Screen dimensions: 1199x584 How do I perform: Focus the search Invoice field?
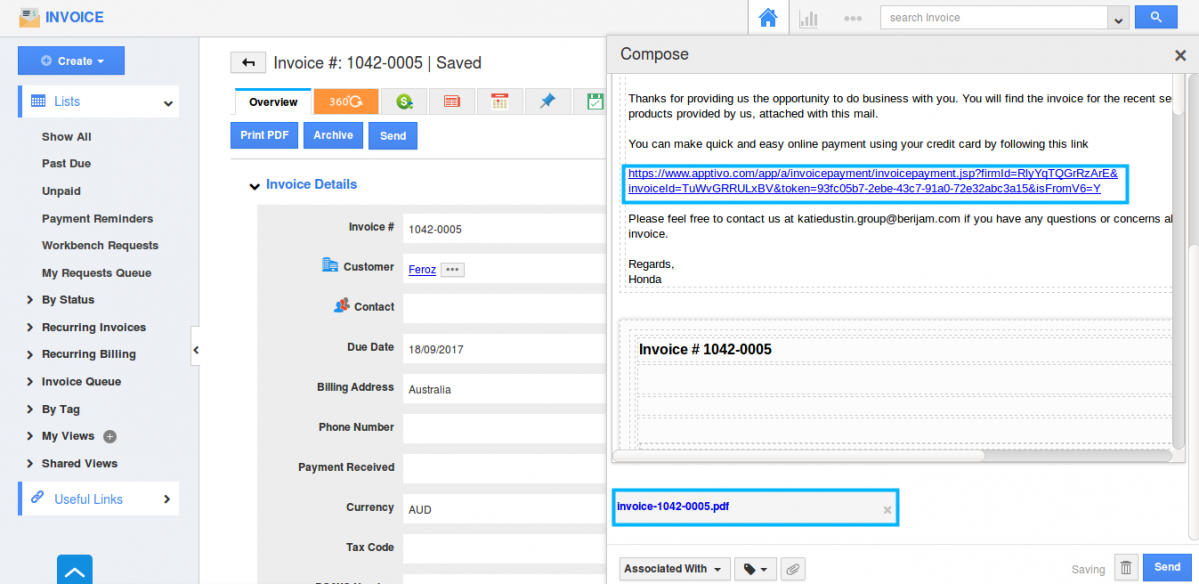click(x=994, y=18)
